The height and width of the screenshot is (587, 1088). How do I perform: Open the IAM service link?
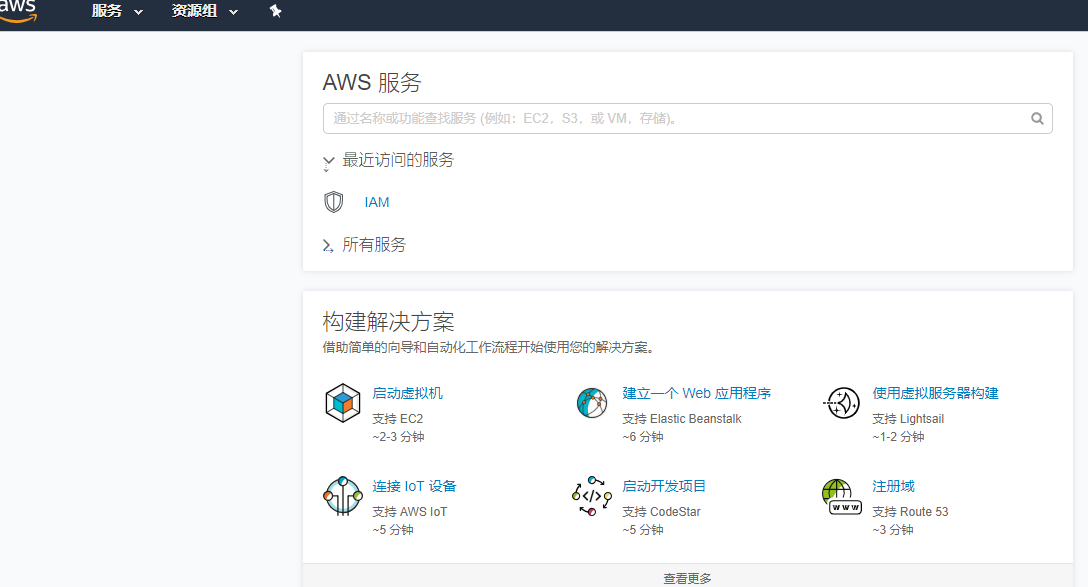(x=377, y=203)
